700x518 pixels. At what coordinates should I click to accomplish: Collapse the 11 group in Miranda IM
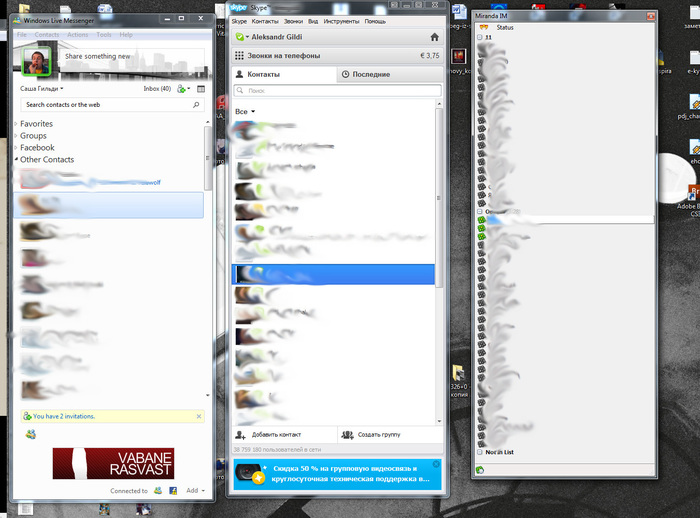480,38
